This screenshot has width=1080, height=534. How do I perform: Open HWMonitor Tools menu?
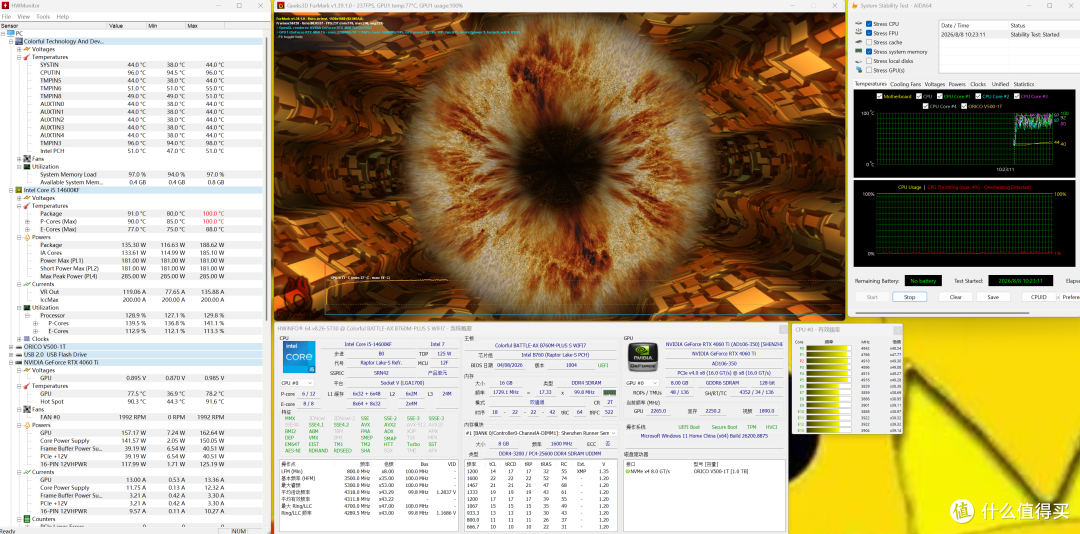[43, 16]
